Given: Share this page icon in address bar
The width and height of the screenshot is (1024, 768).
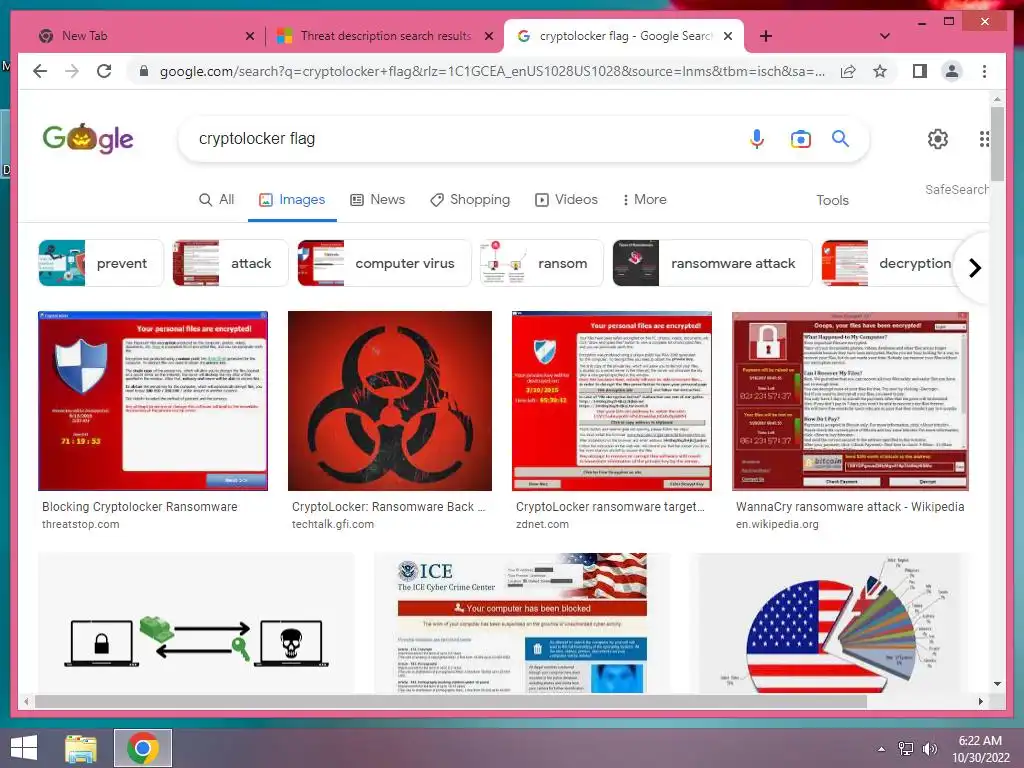Looking at the screenshot, I should coord(848,71).
